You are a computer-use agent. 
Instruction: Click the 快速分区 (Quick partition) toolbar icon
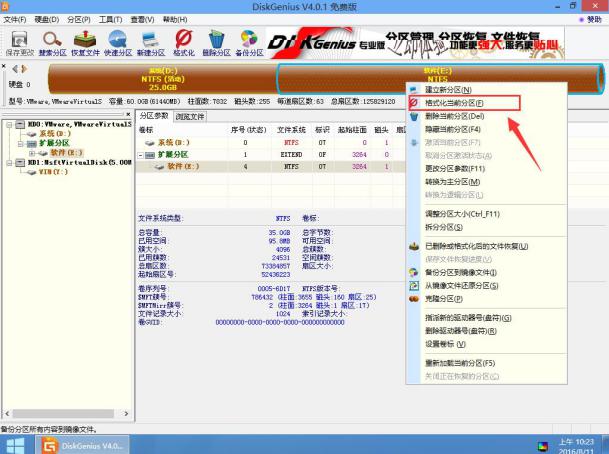(x=118, y=43)
